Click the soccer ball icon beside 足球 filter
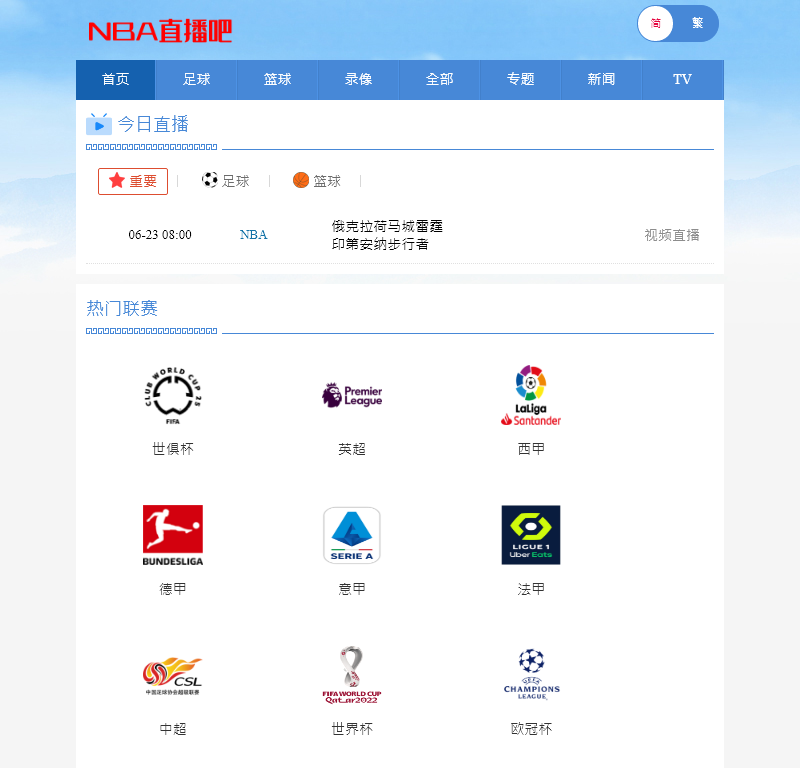This screenshot has height=768, width=800. pyautogui.click(x=210, y=180)
